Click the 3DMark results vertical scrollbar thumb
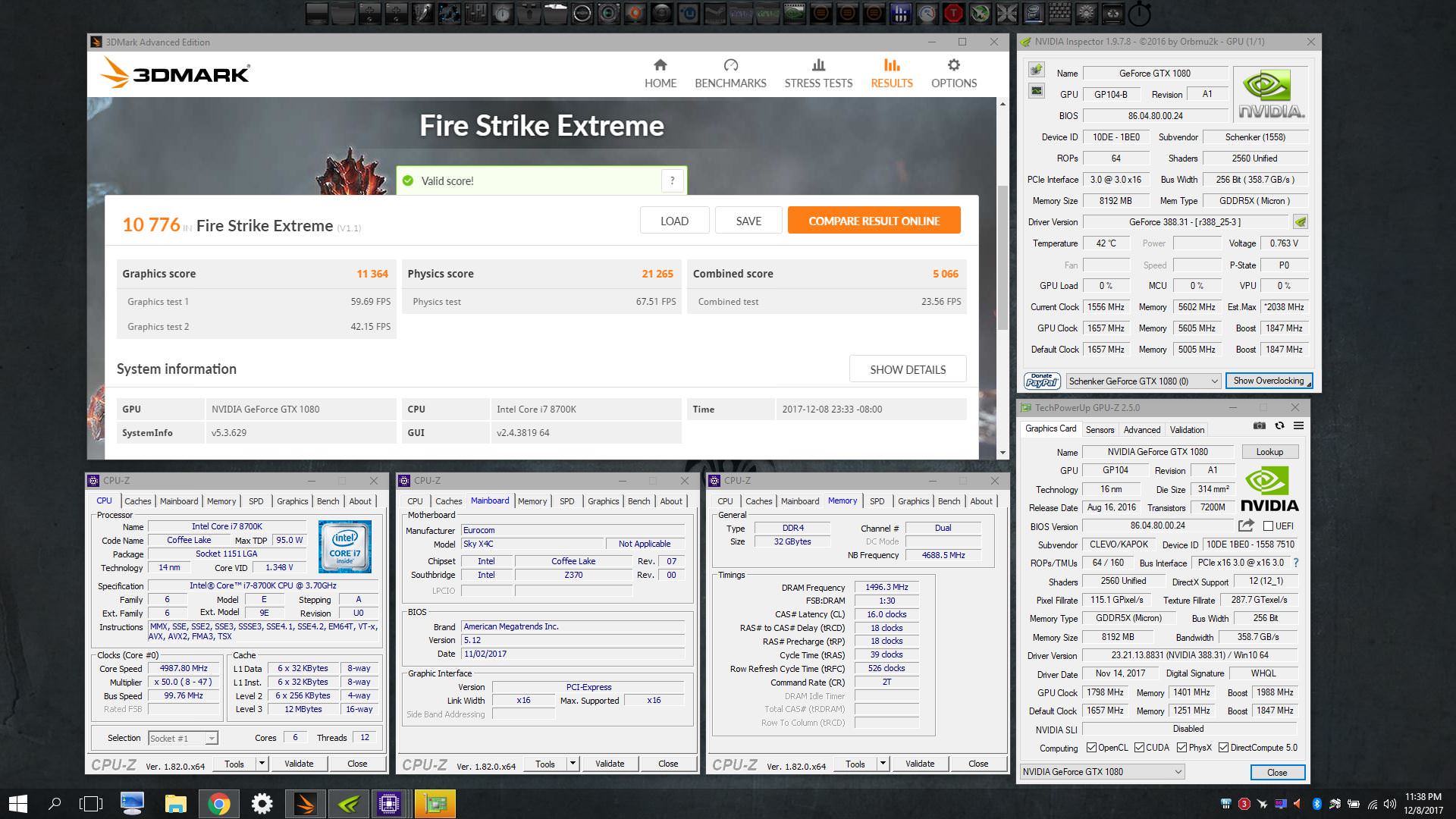 (x=1003, y=258)
